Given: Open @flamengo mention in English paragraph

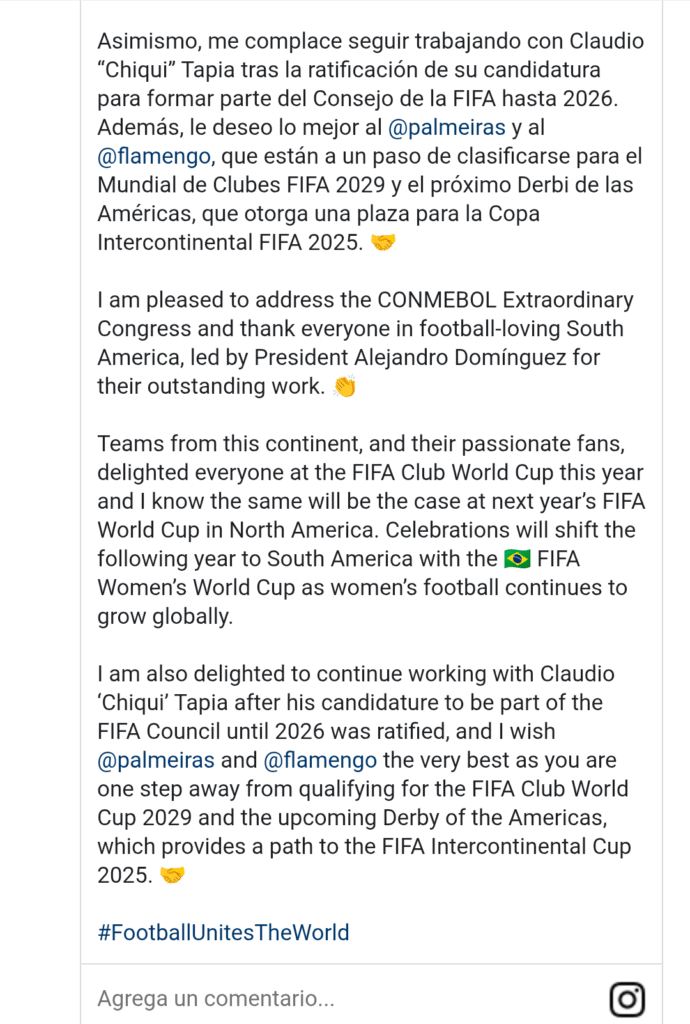Looking at the screenshot, I should pos(320,761).
